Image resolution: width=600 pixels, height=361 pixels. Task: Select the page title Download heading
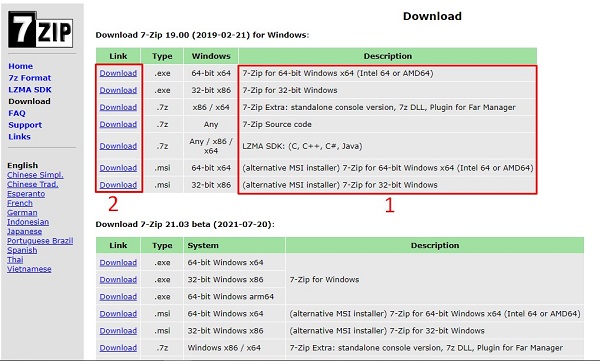click(x=432, y=16)
